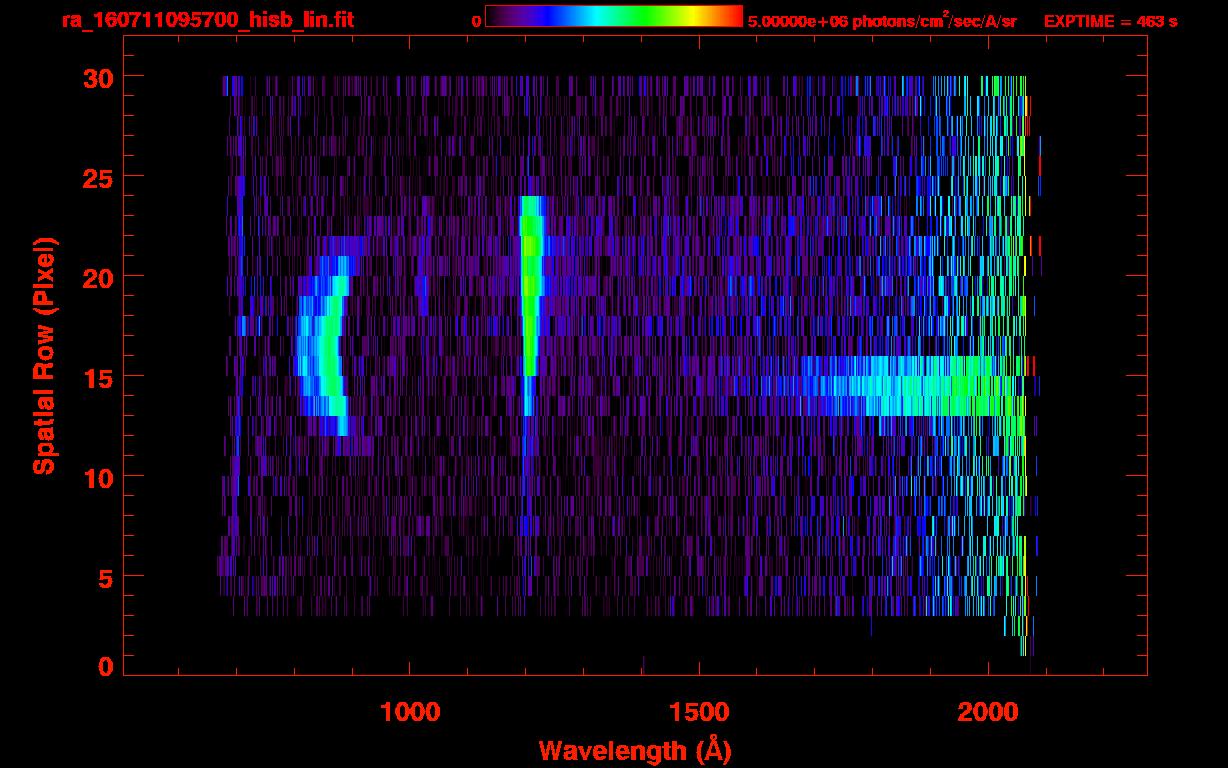Click the 5.00000e+06 photons color scale label

tap(882, 21)
